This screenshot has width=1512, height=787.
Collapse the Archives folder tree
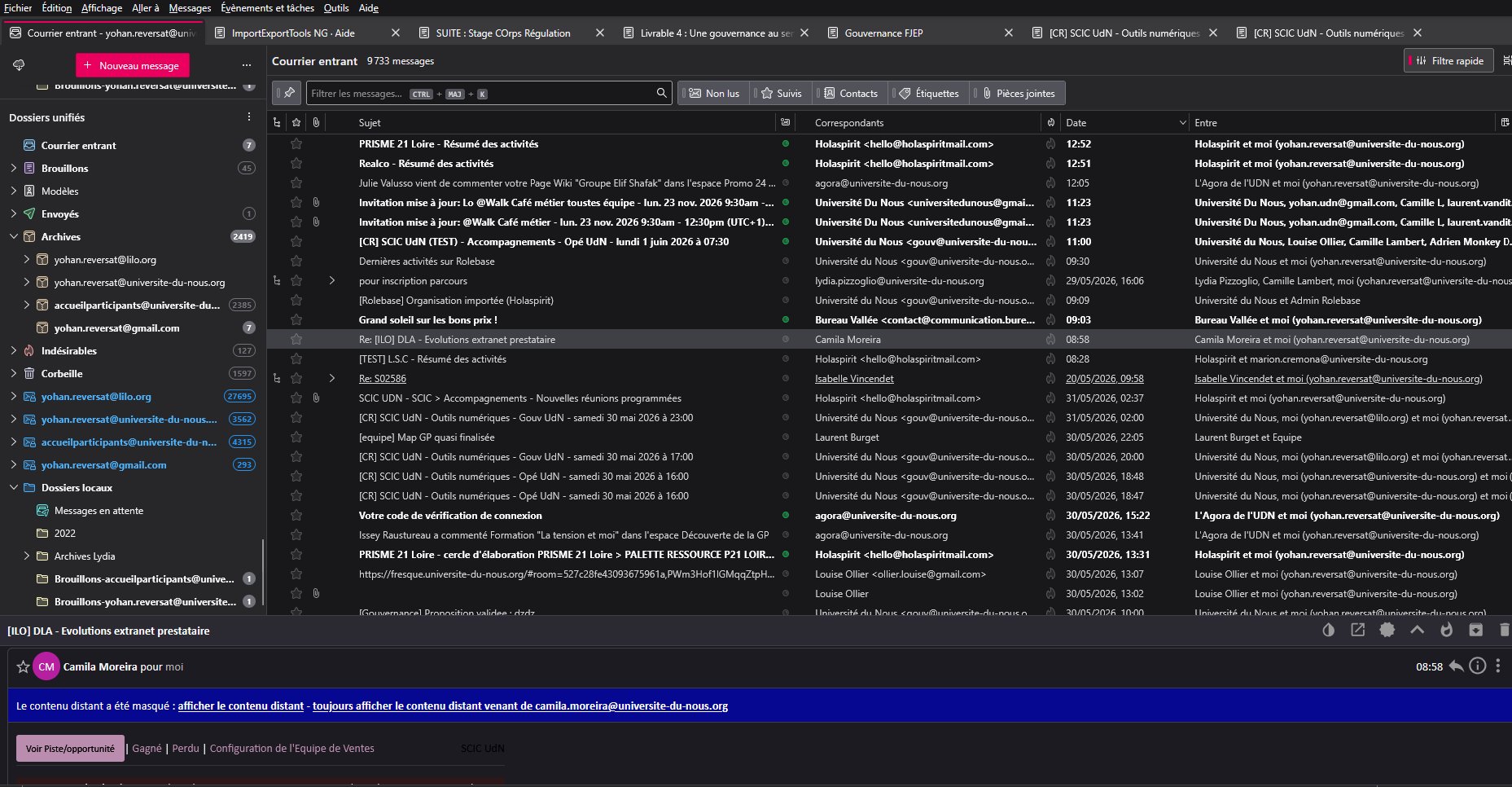(14, 237)
